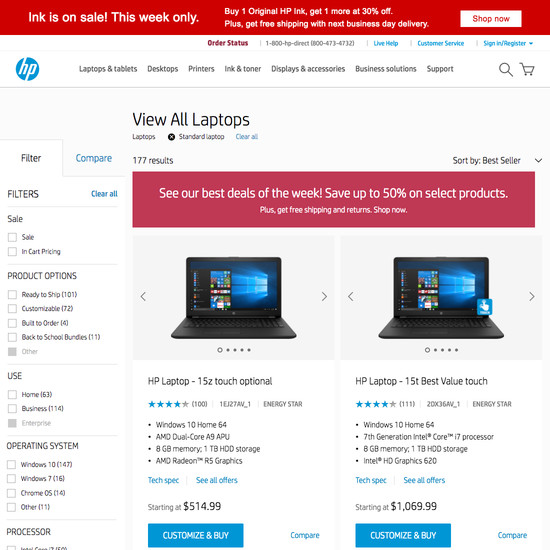Expand the Sign in/Register menu
This screenshot has height=550, width=550.
pyautogui.click(x=508, y=43)
